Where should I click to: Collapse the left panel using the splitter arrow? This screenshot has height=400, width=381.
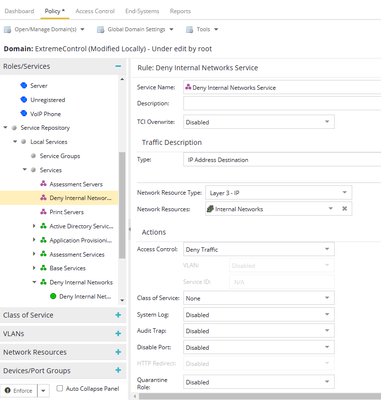click(130, 229)
